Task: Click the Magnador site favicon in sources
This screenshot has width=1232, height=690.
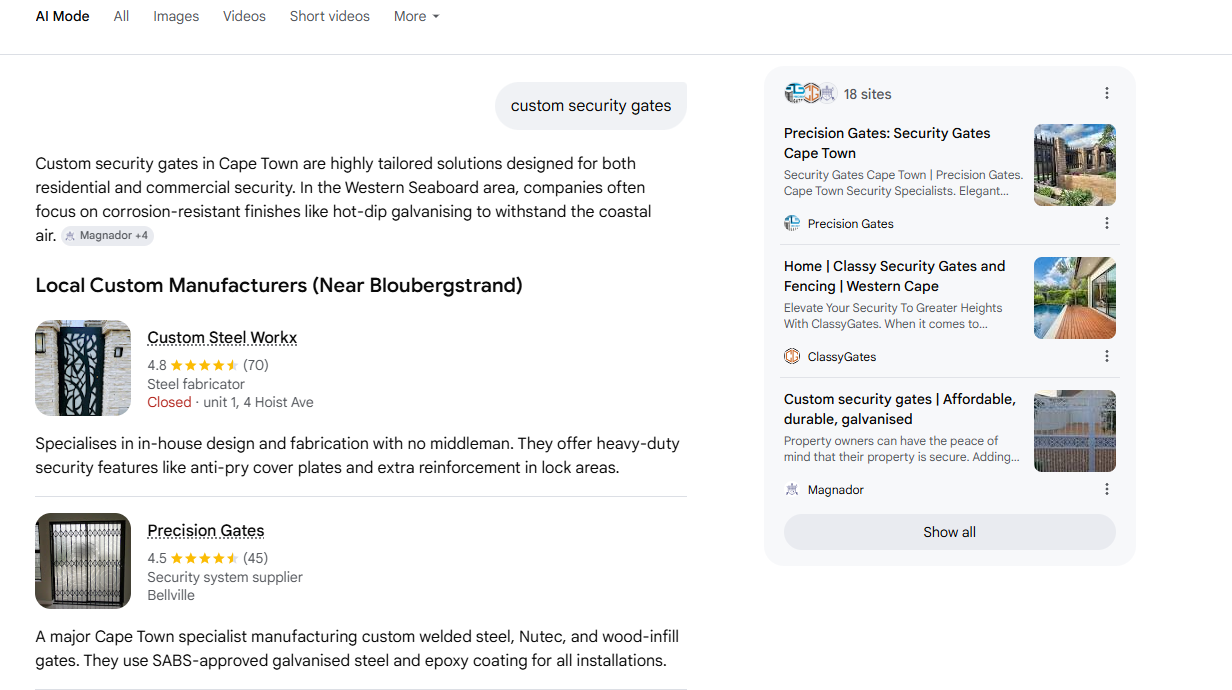Action: click(792, 489)
